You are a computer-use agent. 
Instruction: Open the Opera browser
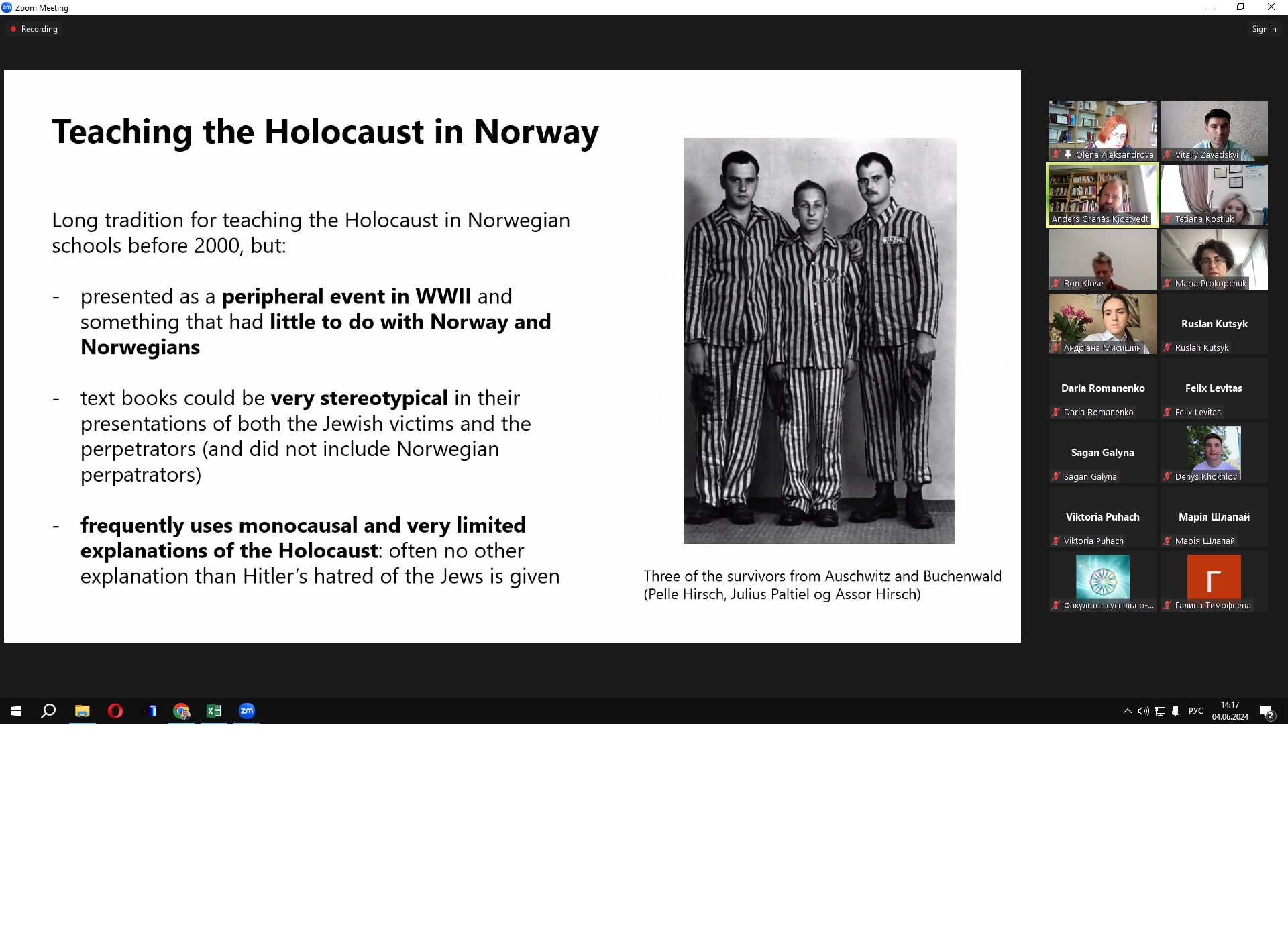[x=115, y=711]
